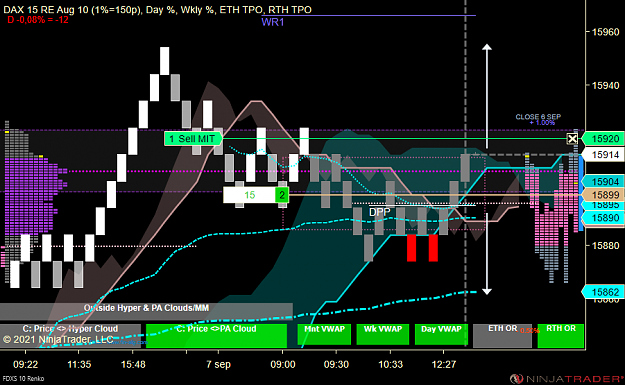Click the left red Renko brick
Viewport: 625px width, 385px height.
(411, 248)
